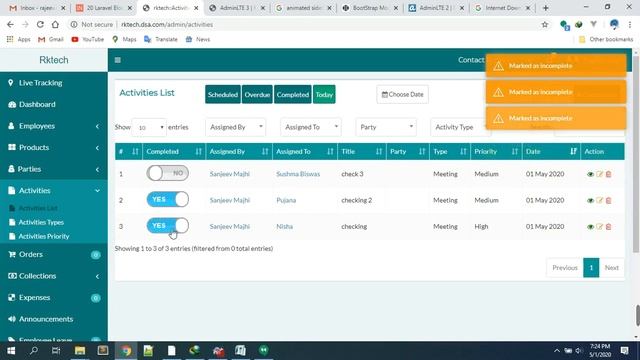The image size is (640, 360).
Task: Filter activities by Completed button
Action: (x=293, y=94)
